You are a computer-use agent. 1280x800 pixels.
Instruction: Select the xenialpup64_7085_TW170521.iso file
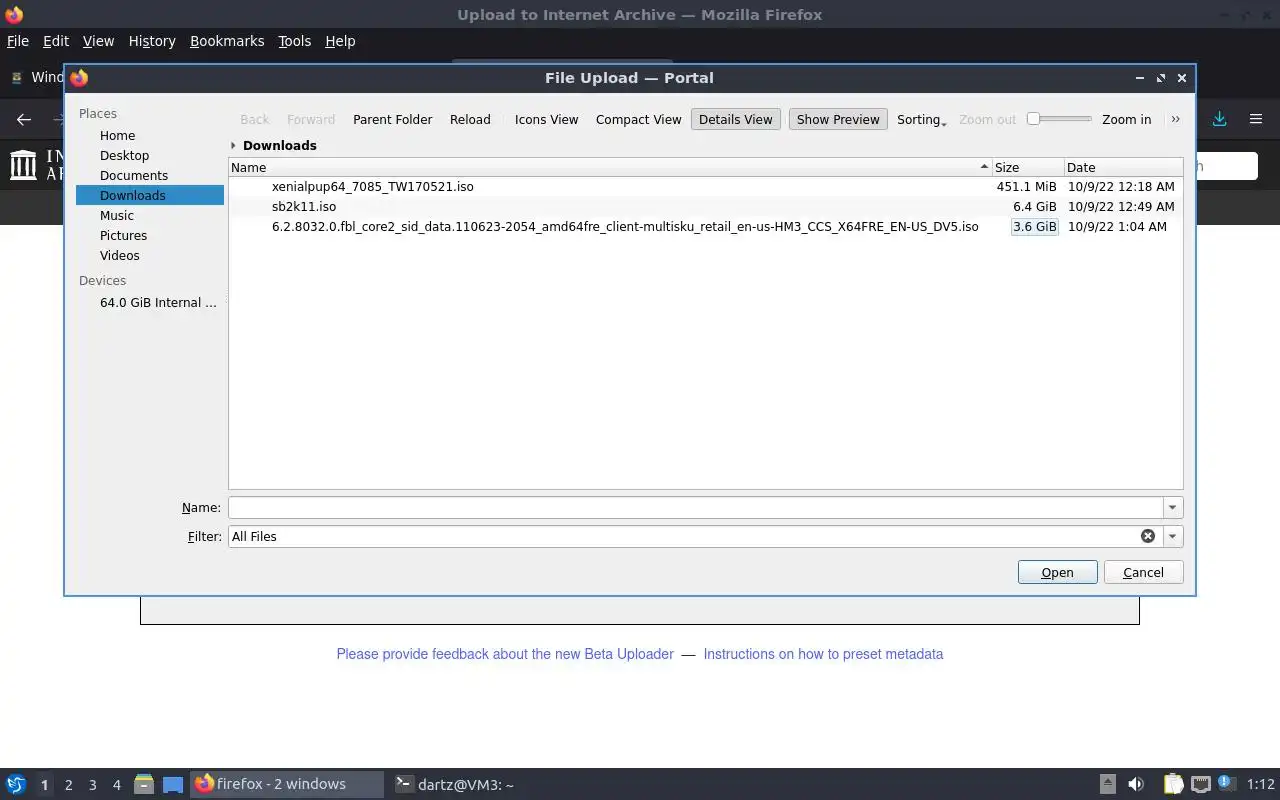pyautogui.click(x=372, y=187)
